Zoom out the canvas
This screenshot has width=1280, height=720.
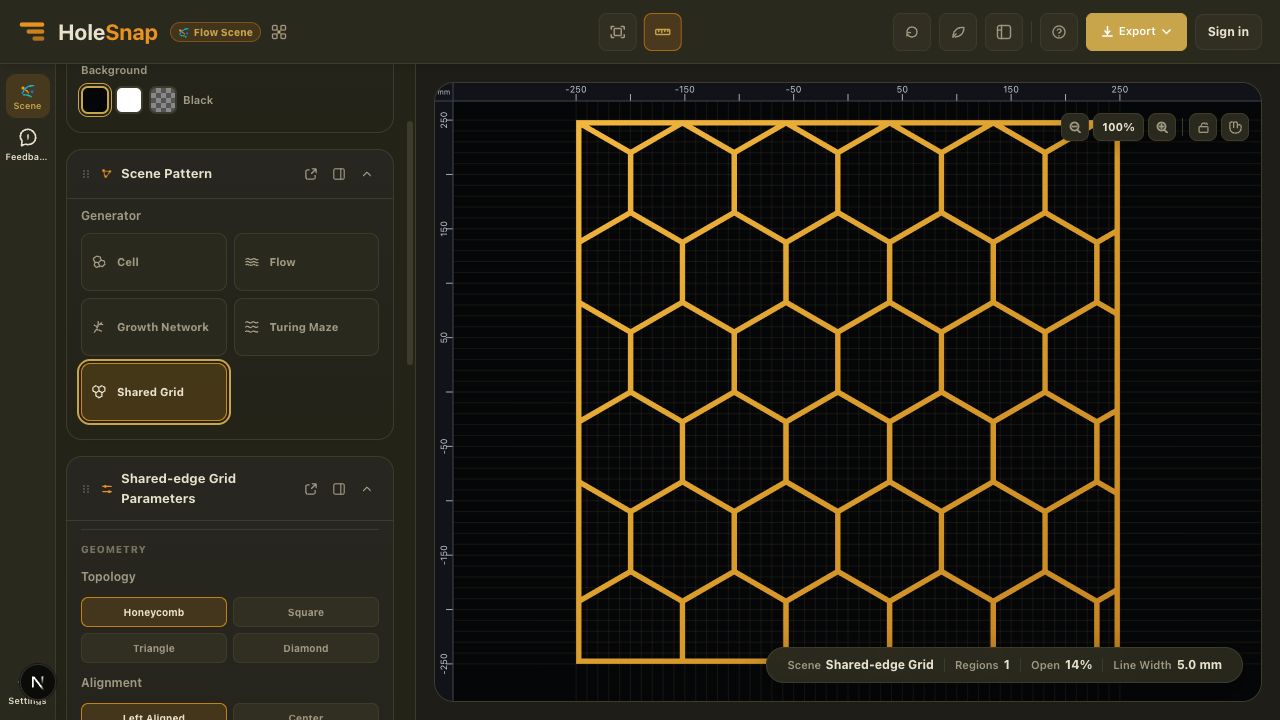tap(1075, 127)
